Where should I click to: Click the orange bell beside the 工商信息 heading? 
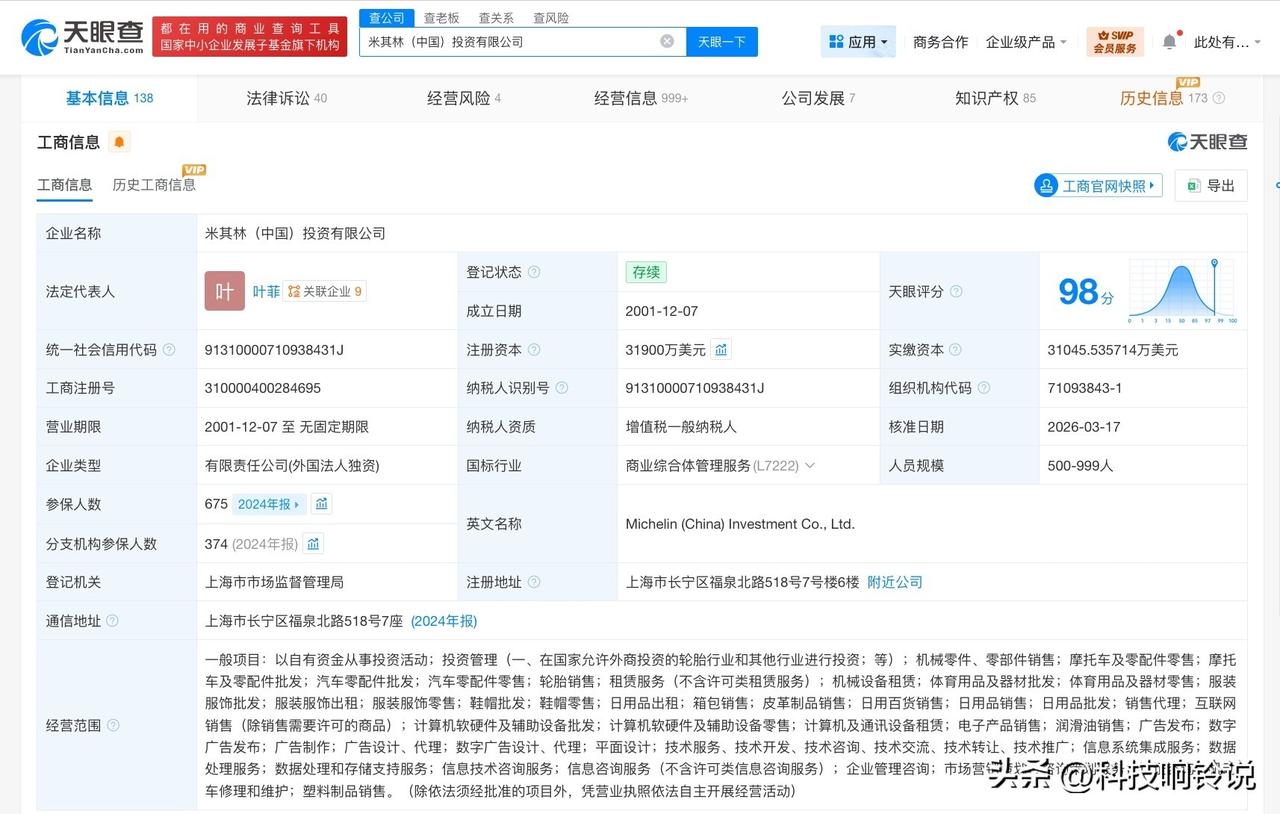[x=119, y=142]
